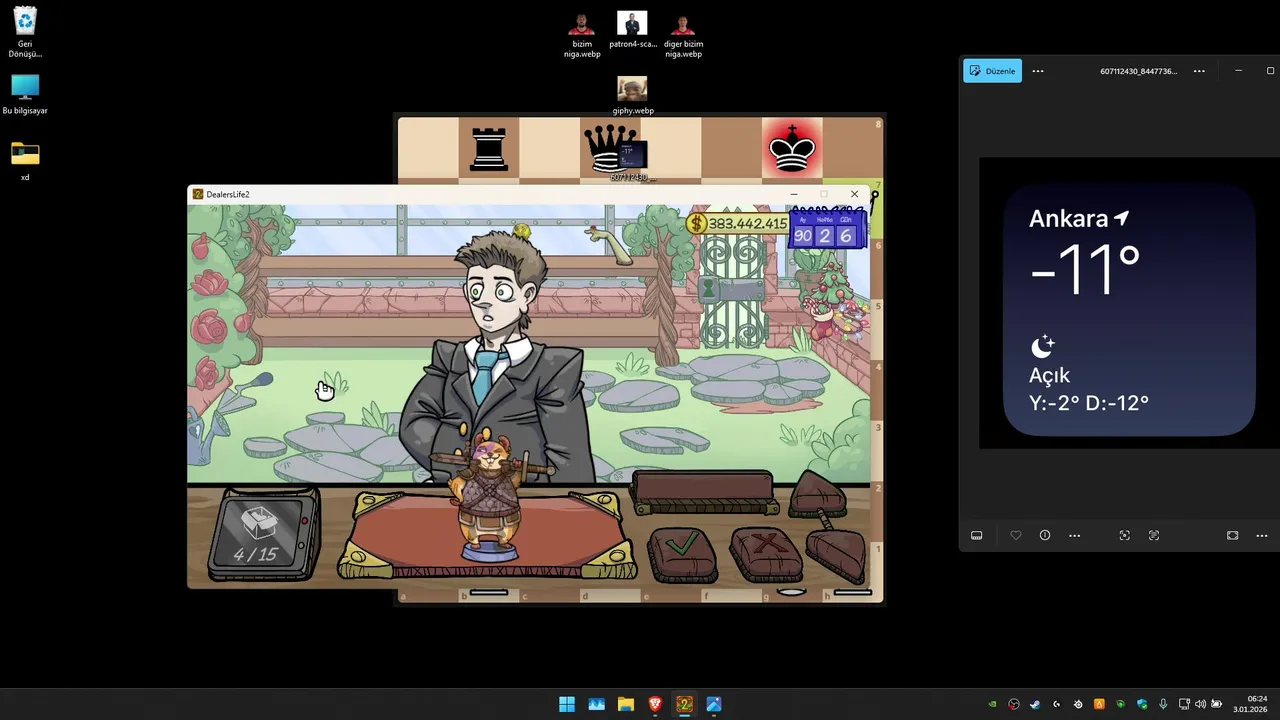Click the gold coin money counter
The height and width of the screenshot is (720, 1280).
tap(738, 224)
